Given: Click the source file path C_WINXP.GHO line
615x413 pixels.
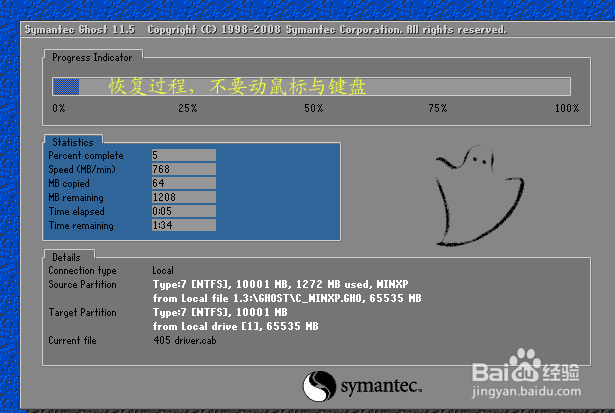Looking at the screenshot, I should 287,298.
